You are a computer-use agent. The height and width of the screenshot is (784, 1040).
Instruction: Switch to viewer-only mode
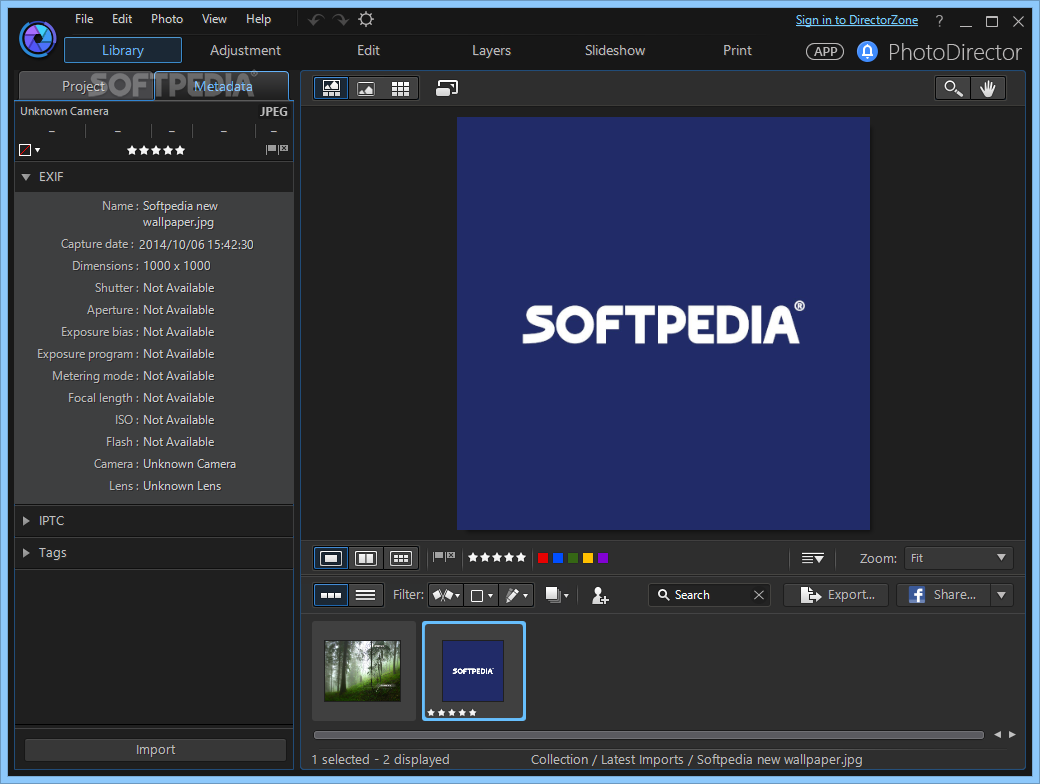(365, 88)
